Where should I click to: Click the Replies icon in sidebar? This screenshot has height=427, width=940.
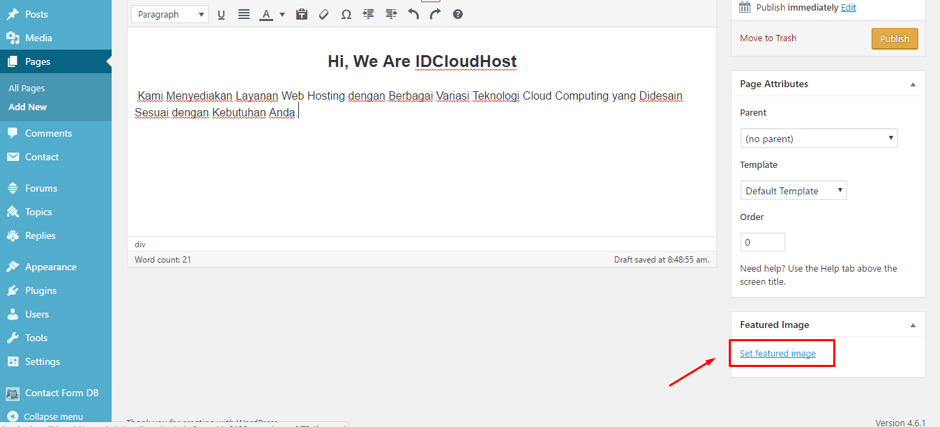pos(13,236)
